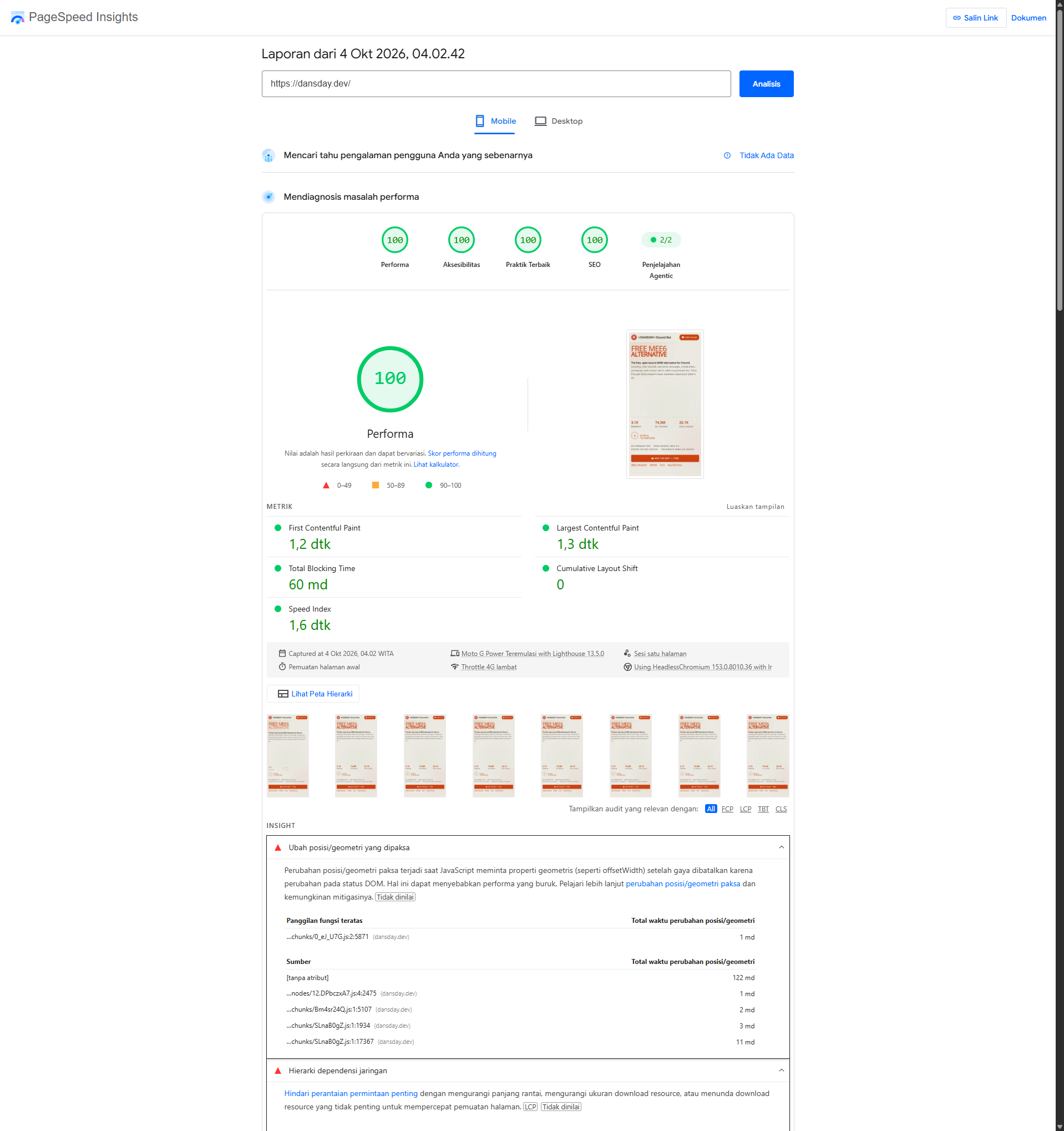Collapse the Hierarki dependensi jaringan insight
Image resolution: width=1064 pixels, height=1131 pixels.
[528, 1071]
